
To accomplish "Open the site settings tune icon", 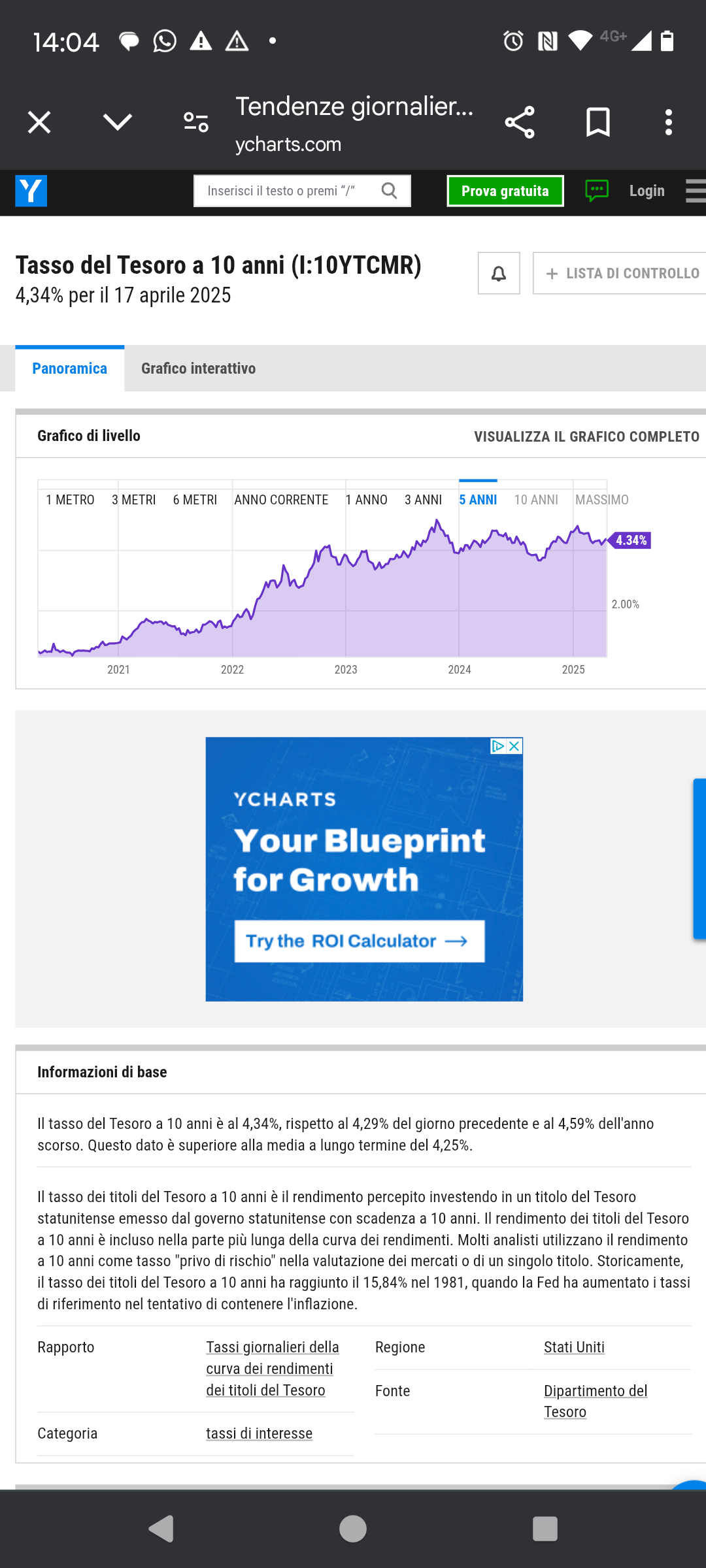I will click(196, 122).
